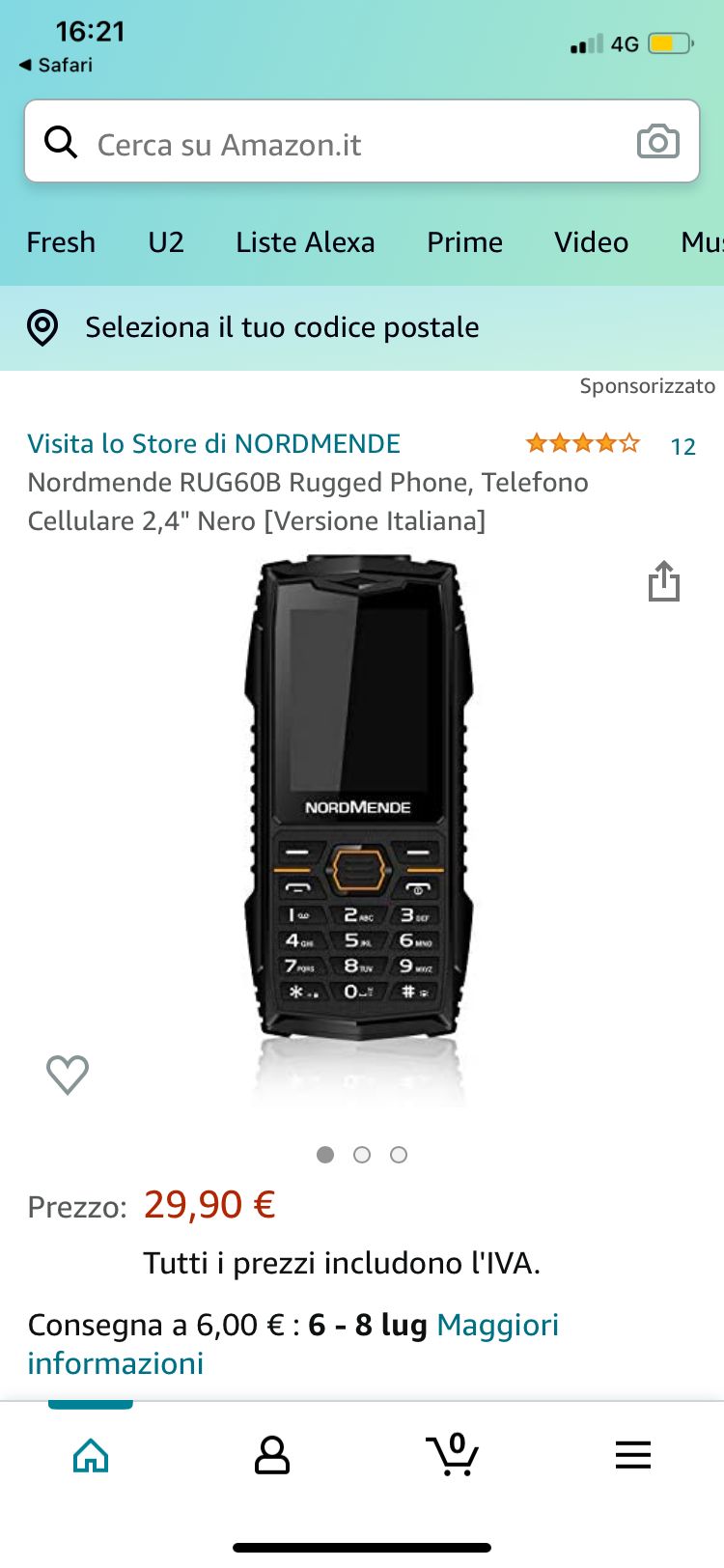Screen dimensions: 724x1568
Task: Open Maggiori informazioni delivery link
Action: point(293,1344)
